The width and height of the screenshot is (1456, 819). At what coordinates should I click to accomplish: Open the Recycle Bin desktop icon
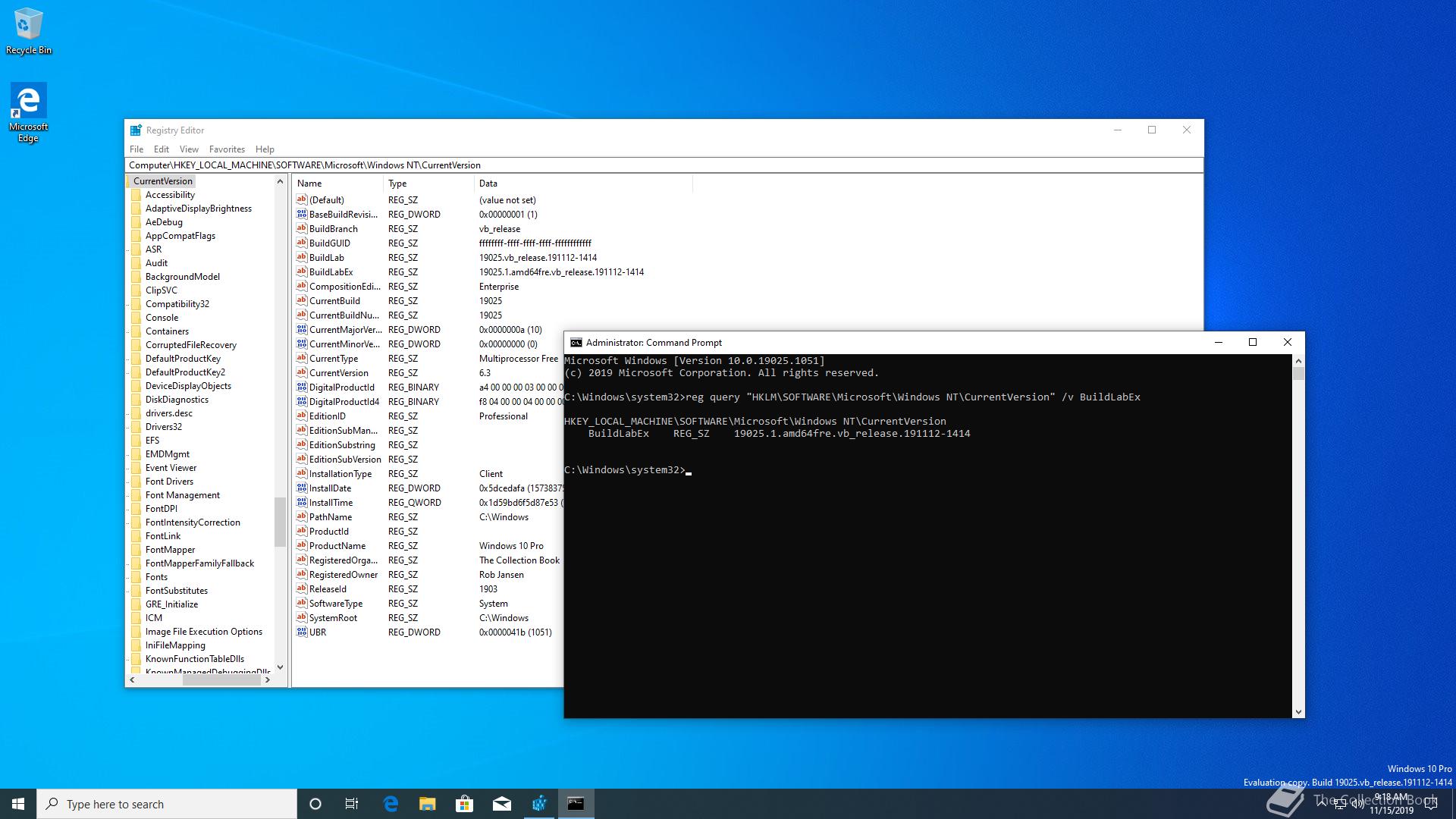(29, 32)
